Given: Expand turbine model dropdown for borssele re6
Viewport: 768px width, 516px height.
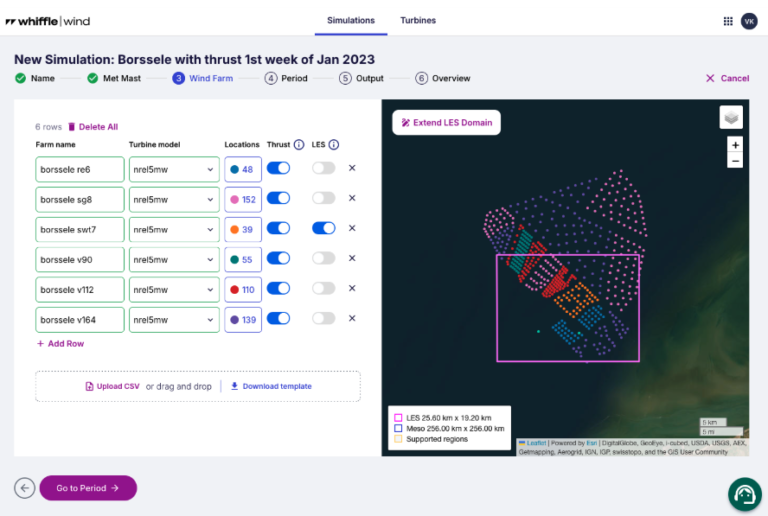Looking at the screenshot, I should 173,170.
